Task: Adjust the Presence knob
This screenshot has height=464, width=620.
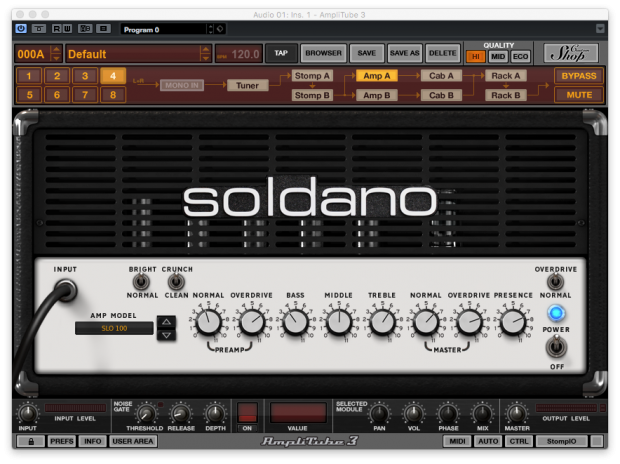Action: (x=513, y=322)
